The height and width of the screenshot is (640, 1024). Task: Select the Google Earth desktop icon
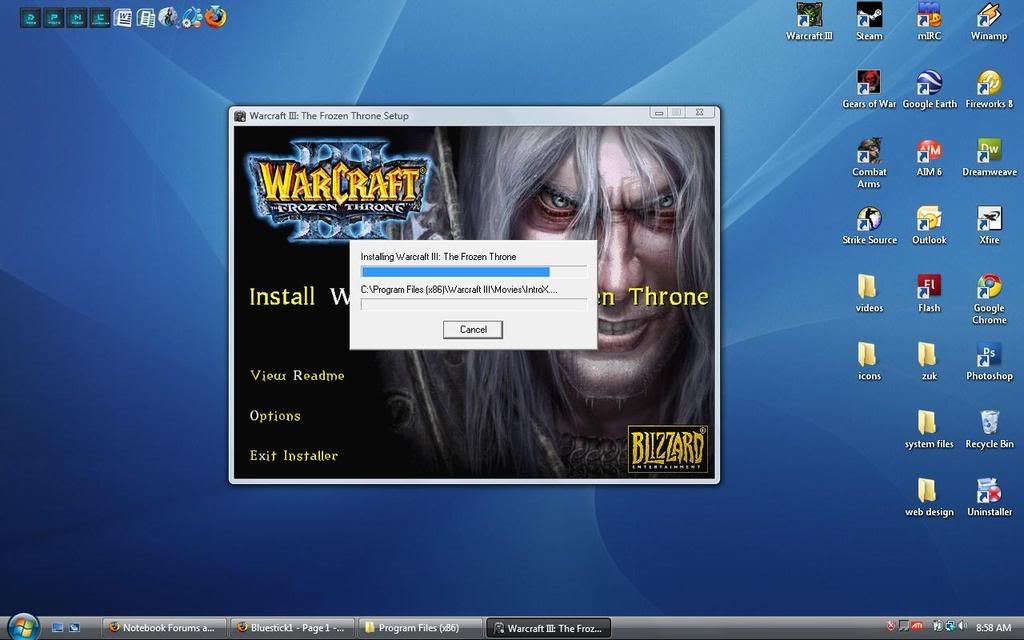pyautogui.click(x=929, y=89)
